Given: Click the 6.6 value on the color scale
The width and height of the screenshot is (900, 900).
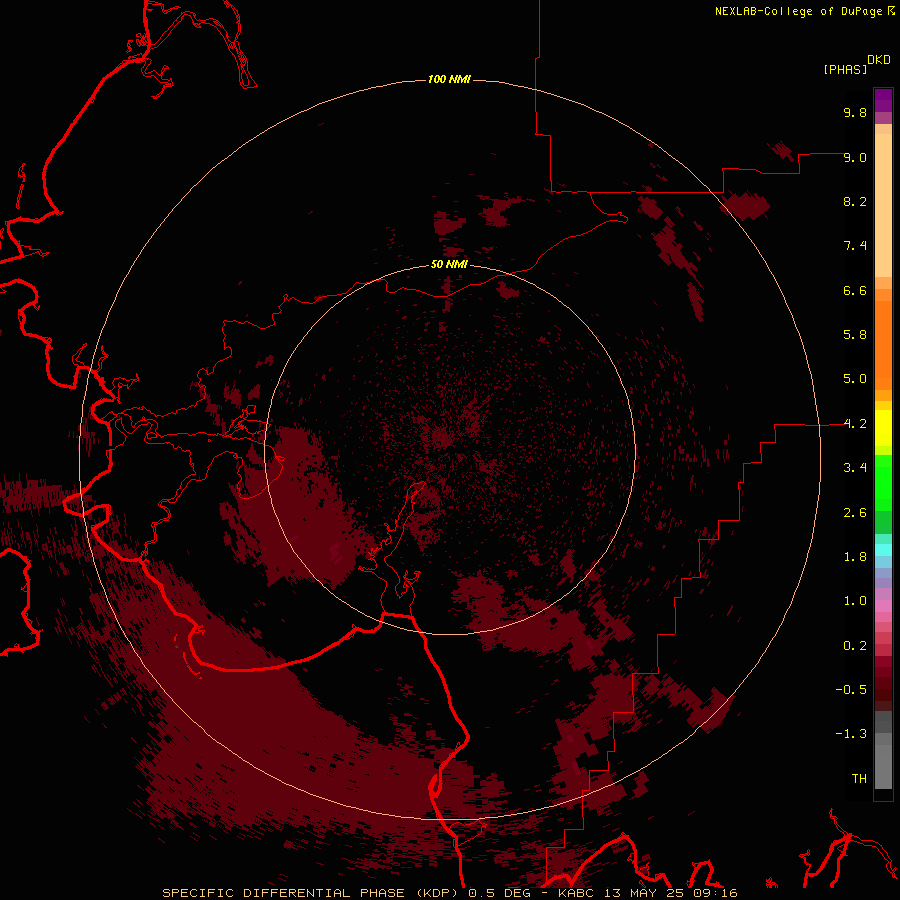Looking at the screenshot, I should tap(855, 290).
